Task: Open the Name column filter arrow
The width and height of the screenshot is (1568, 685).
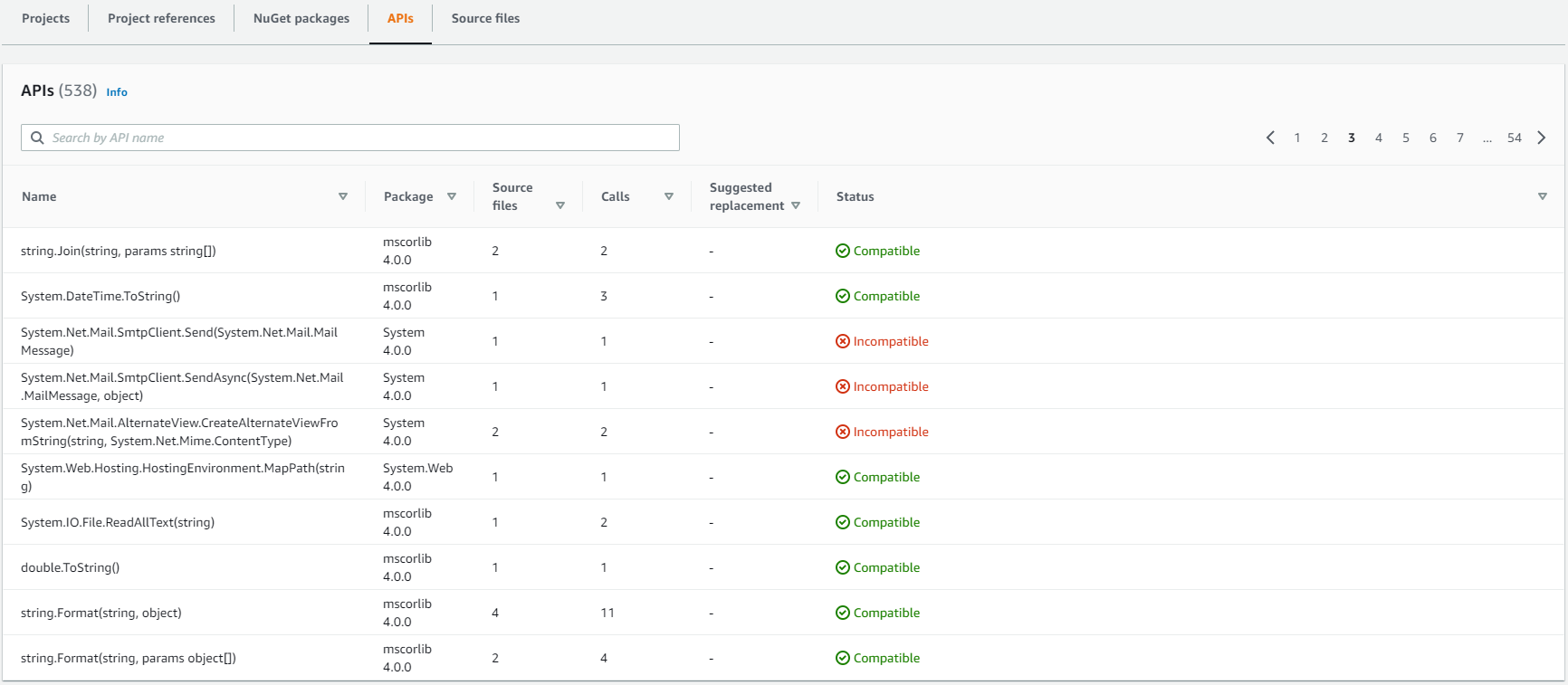Action: [343, 196]
